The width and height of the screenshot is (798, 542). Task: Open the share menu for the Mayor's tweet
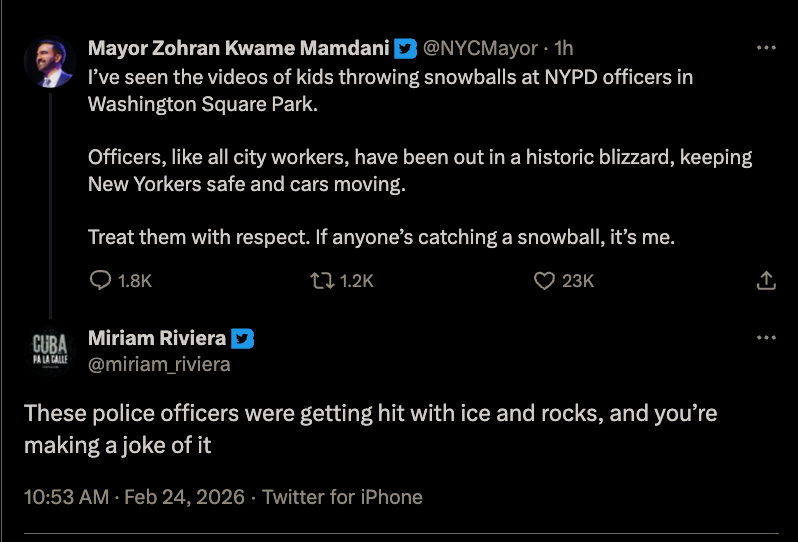pos(766,281)
